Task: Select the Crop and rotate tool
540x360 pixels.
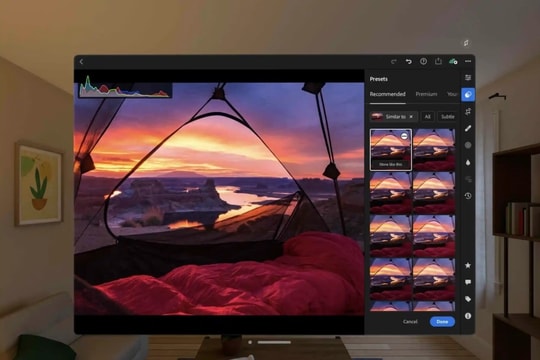Action: coord(468,111)
